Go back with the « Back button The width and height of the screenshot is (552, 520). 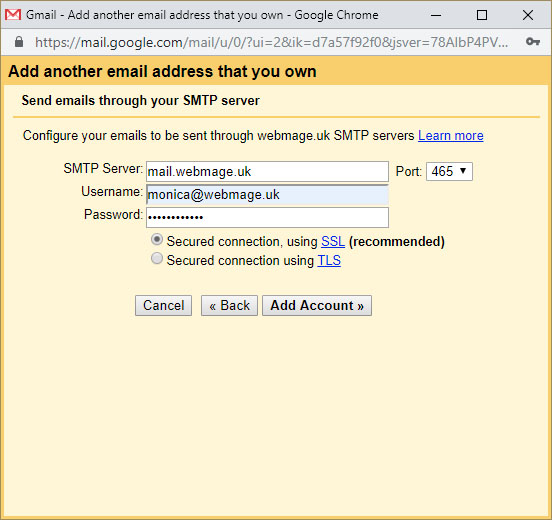click(229, 305)
